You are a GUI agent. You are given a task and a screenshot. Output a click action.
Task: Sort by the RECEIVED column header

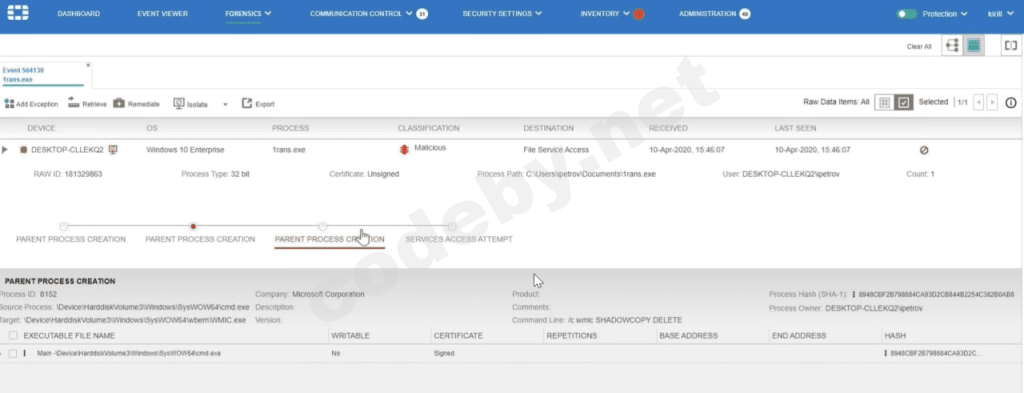[x=668, y=128]
